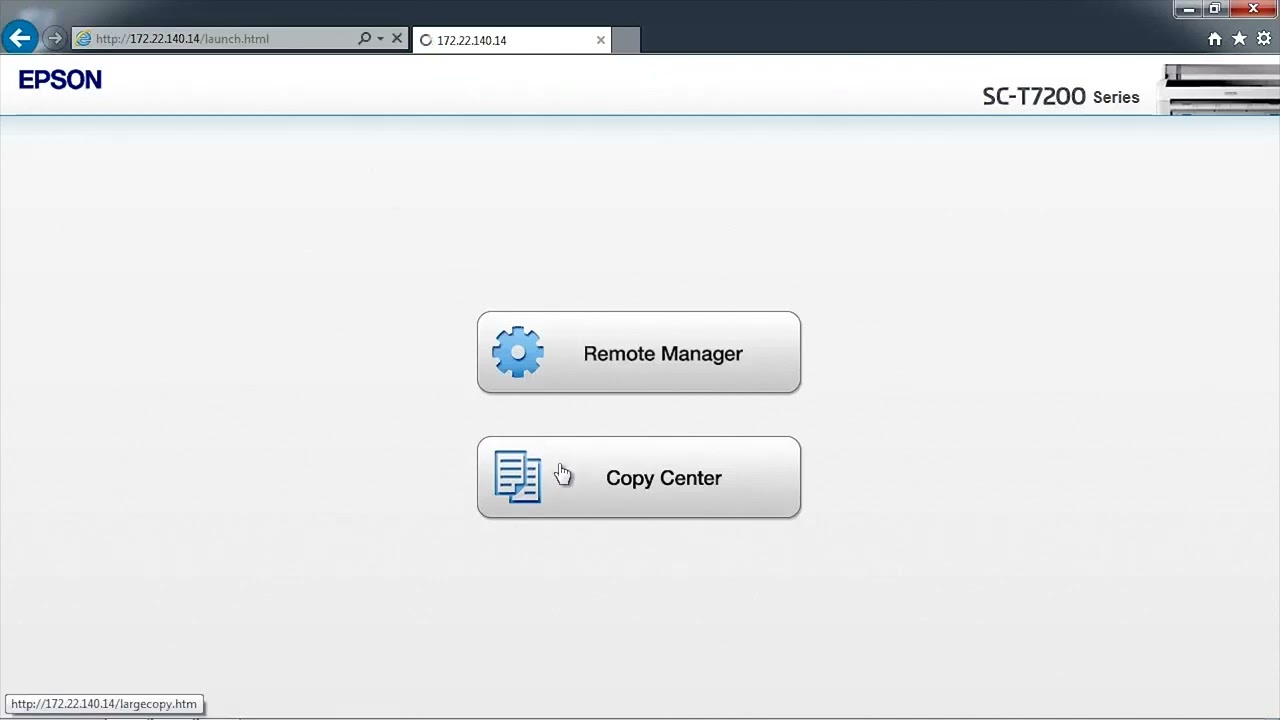1280x720 pixels.
Task: Click the Copy Center documents icon
Action: [x=518, y=477]
